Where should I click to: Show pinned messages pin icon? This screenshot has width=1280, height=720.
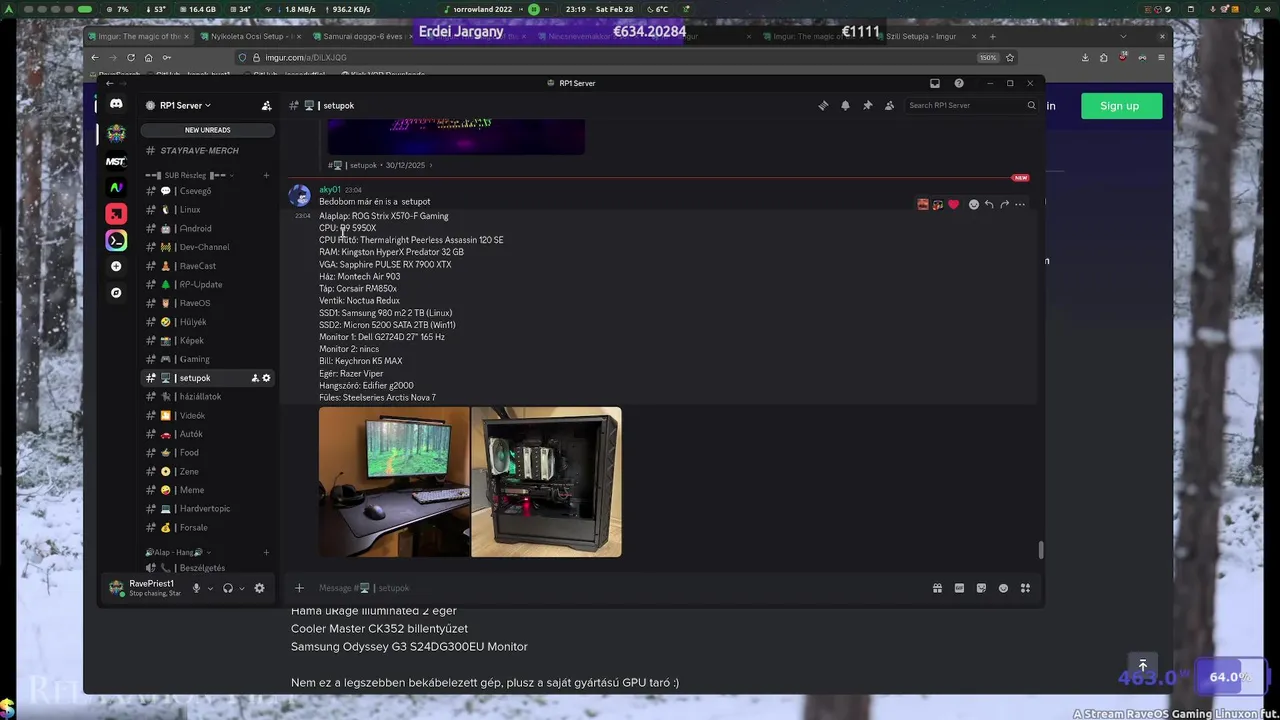point(867,105)
